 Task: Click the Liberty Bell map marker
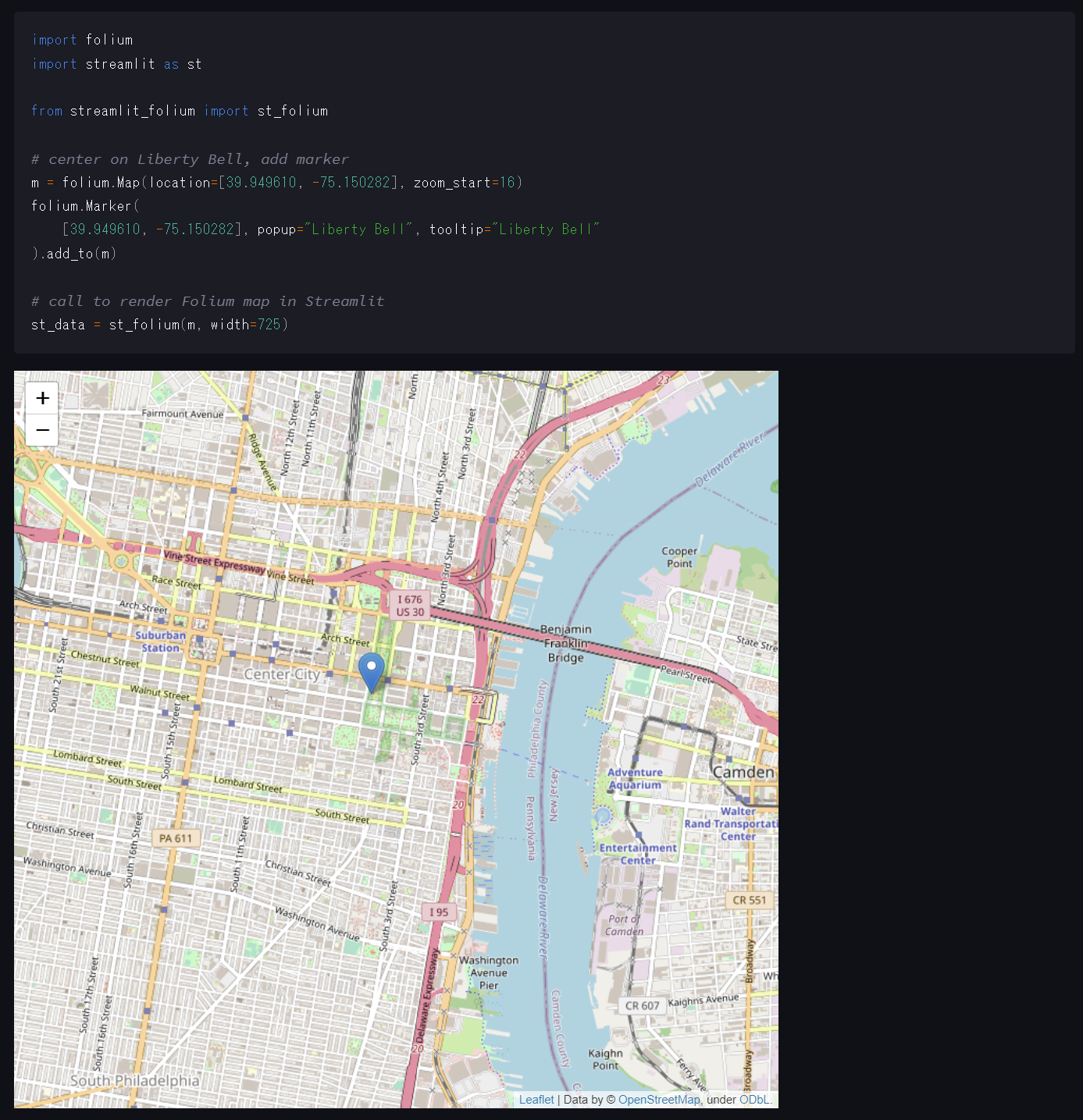[372, 673]
